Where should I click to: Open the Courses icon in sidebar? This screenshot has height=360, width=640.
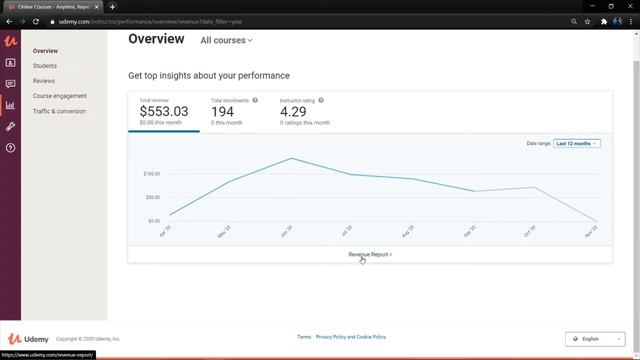coord(10,62)
